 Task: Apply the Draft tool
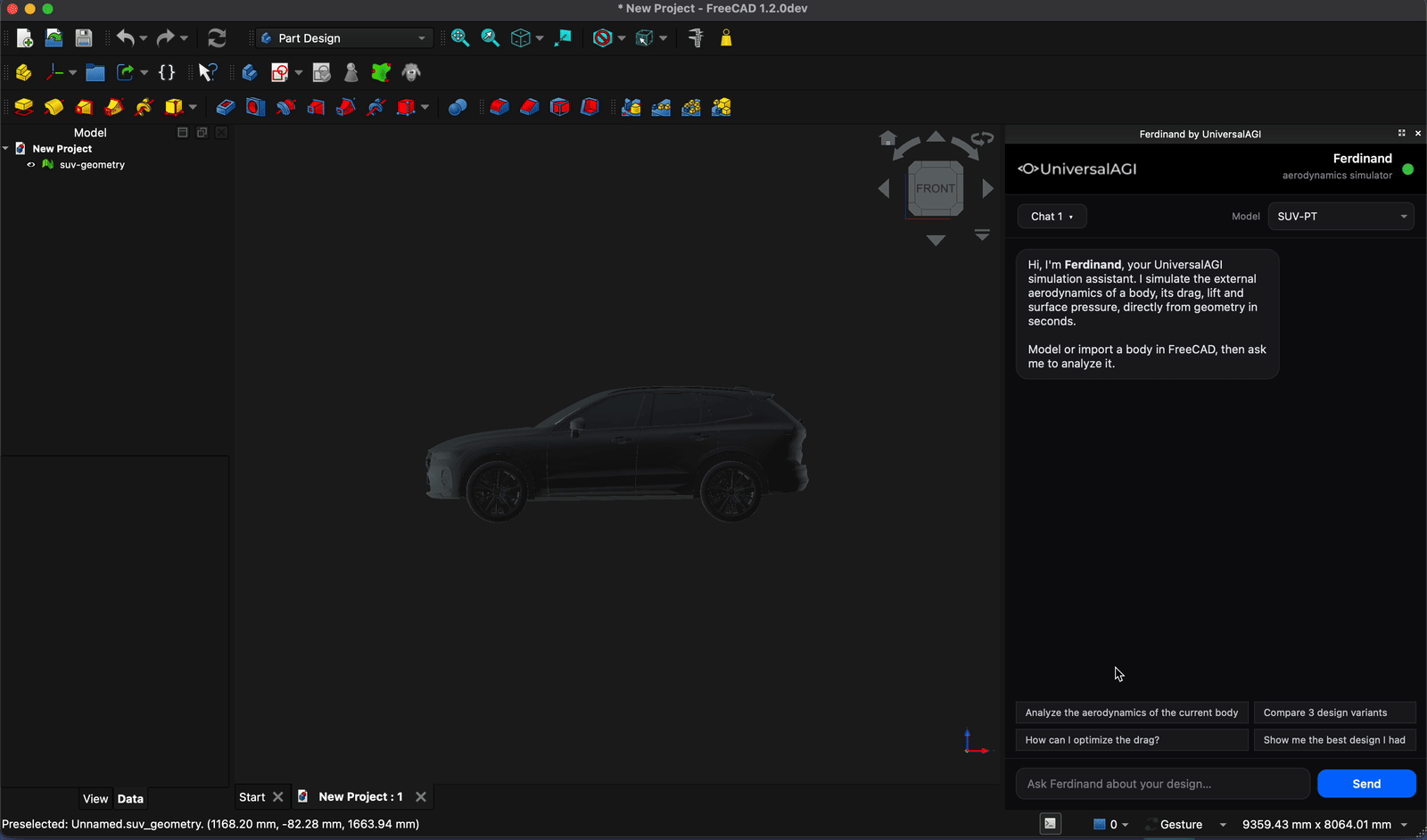coord(560,107)
